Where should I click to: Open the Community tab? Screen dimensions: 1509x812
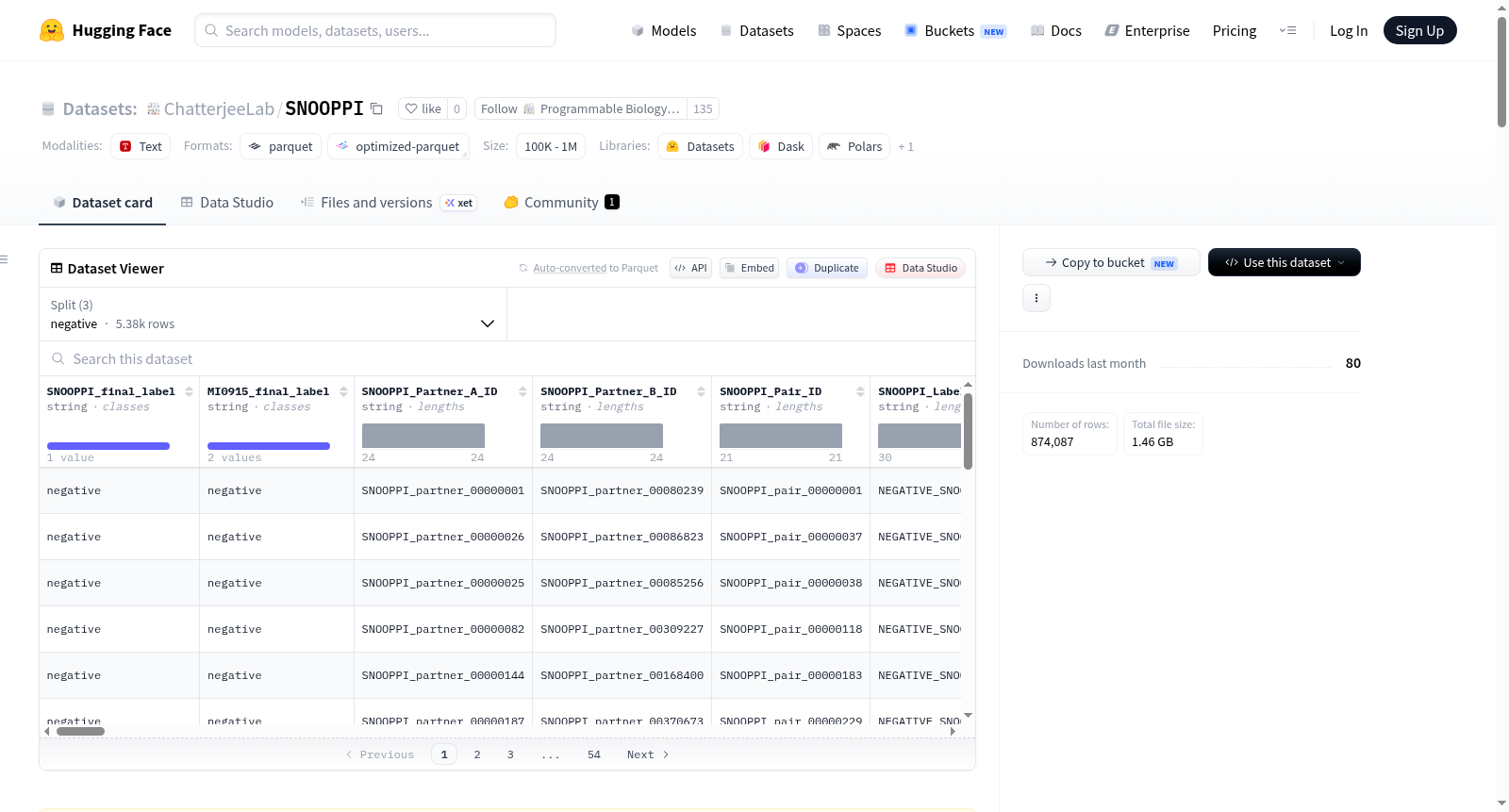coord(561,203)
